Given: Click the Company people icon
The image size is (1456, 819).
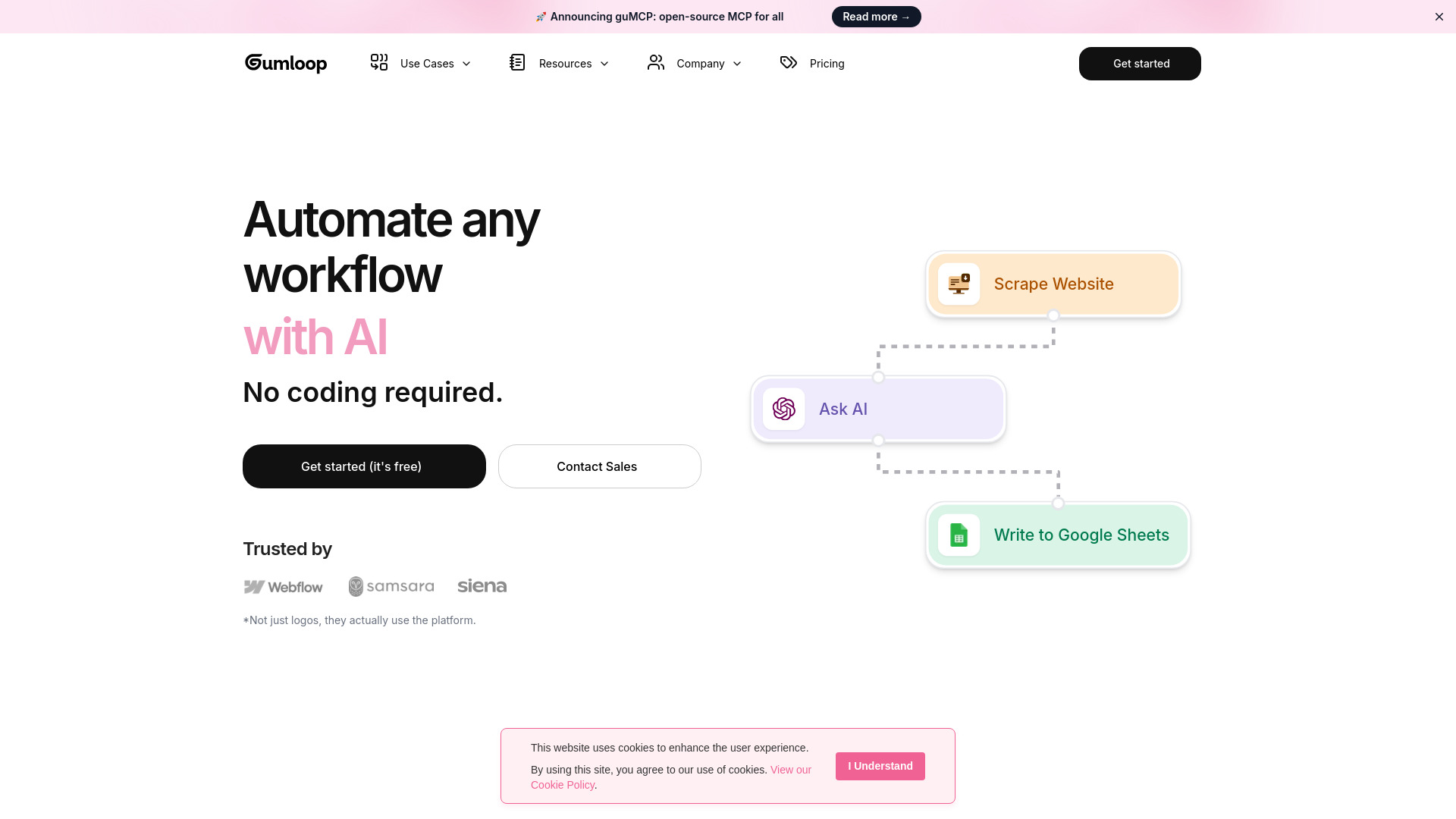Looking at the screenshot, I should tap(655, 63).
